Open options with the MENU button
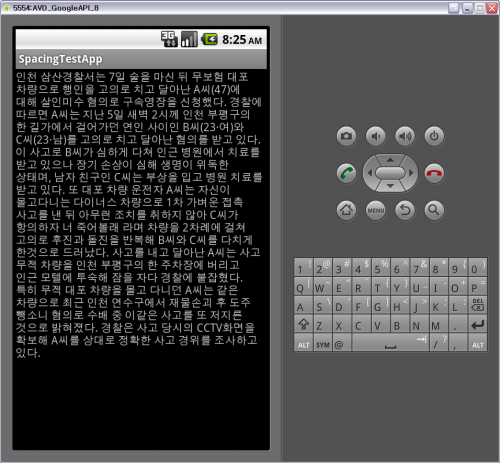 (376, 210)
